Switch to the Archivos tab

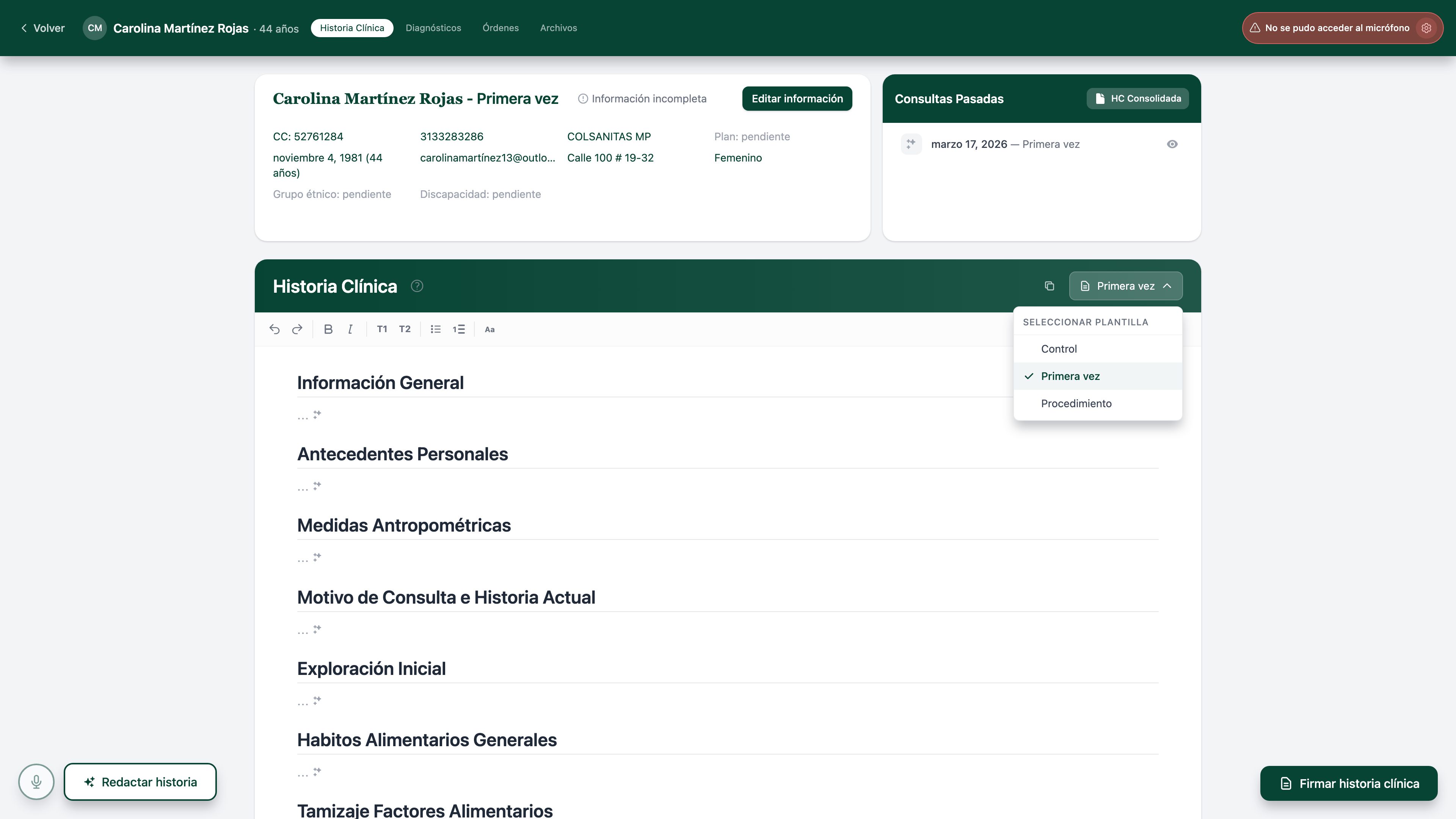point(559,28)
